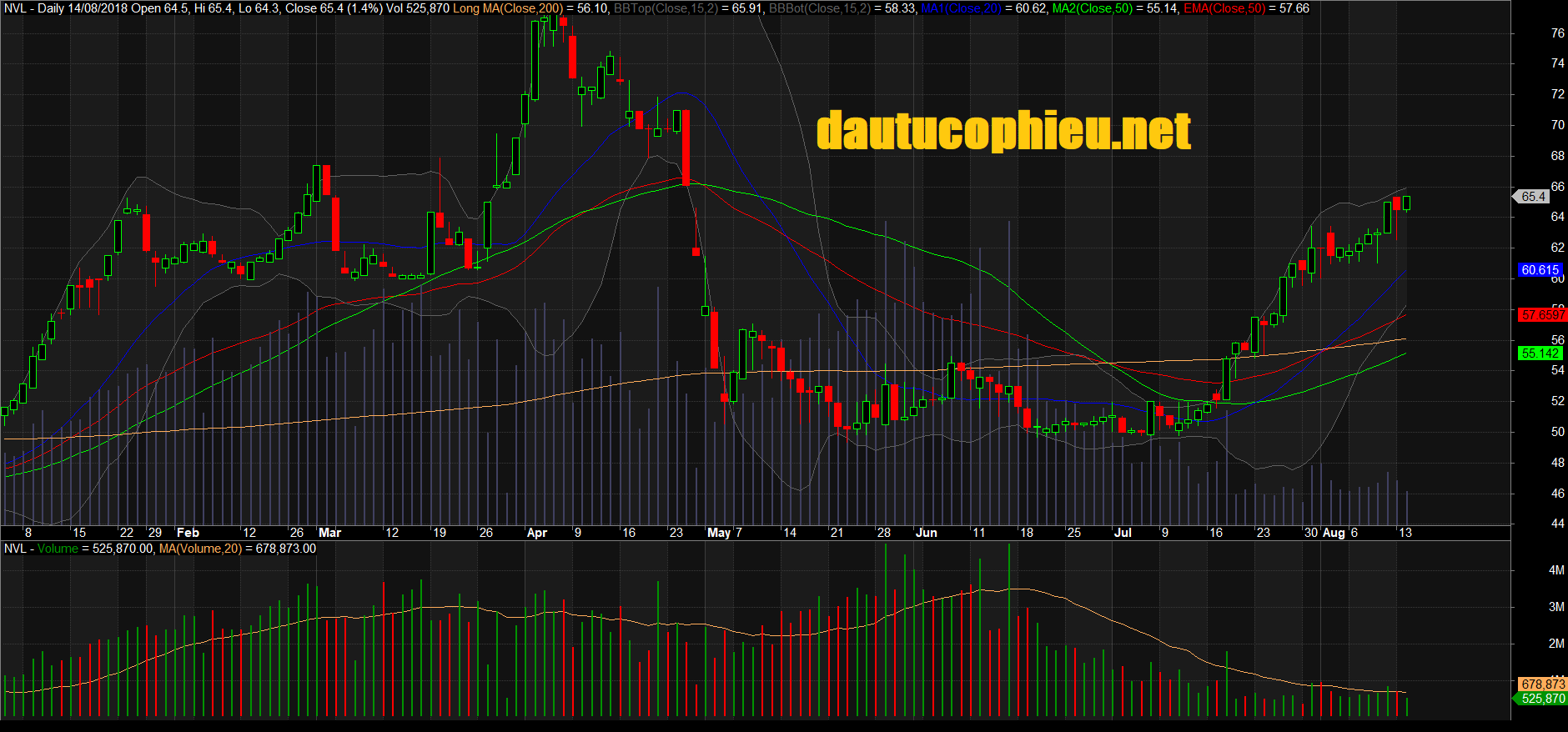Click the red 57.6597 price axis tag
This screenshot has height=732, width=1568.
(1542, 315)
